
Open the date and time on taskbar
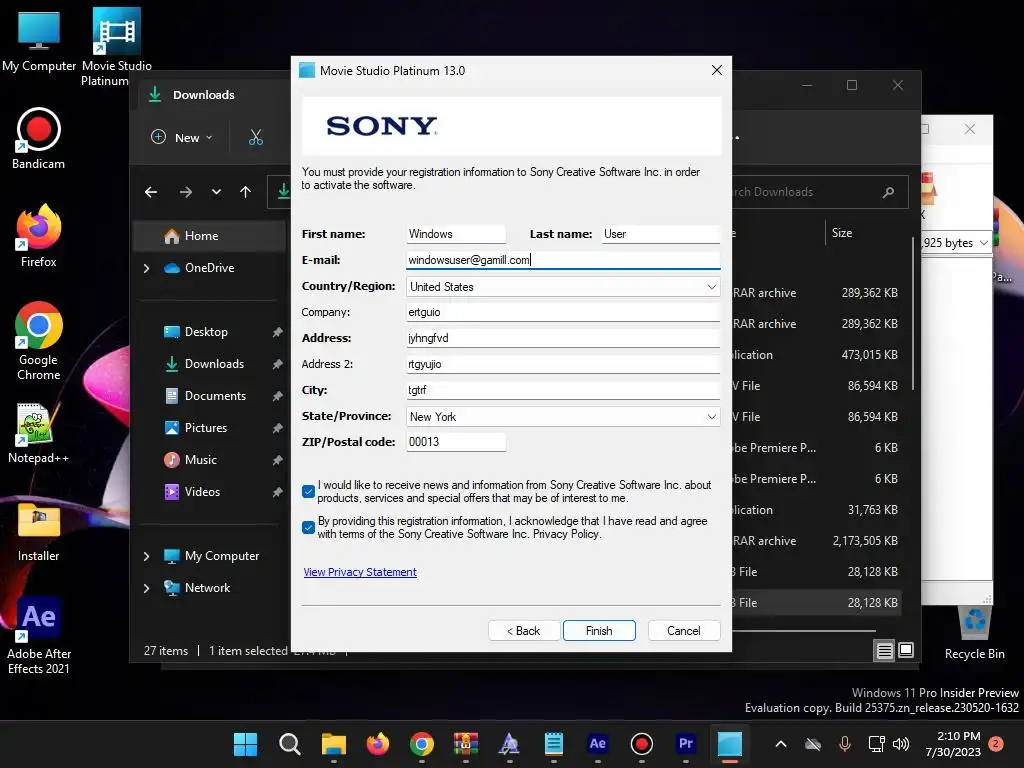pyautogui.click(x=953, y=744)
